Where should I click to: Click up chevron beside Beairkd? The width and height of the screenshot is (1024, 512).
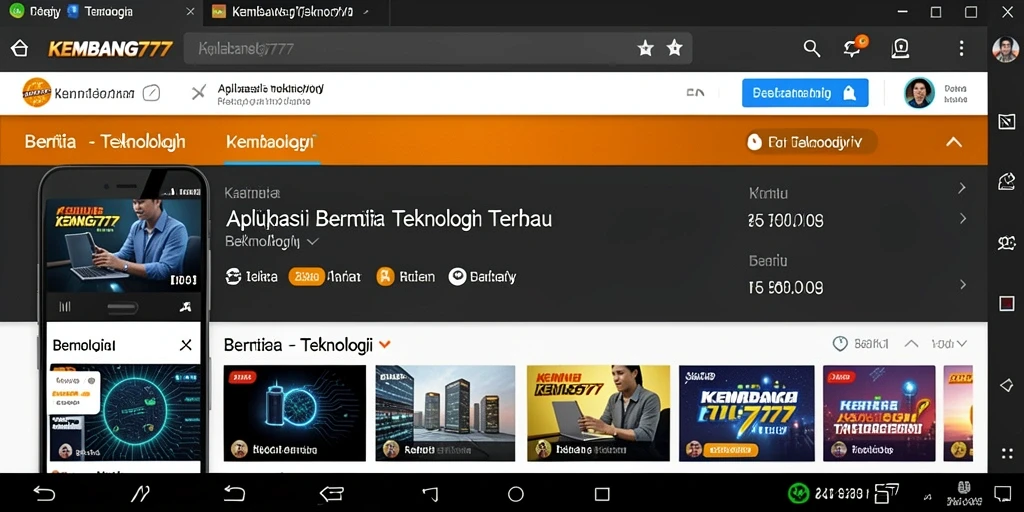pyautogui.click(x=911, y=344)
